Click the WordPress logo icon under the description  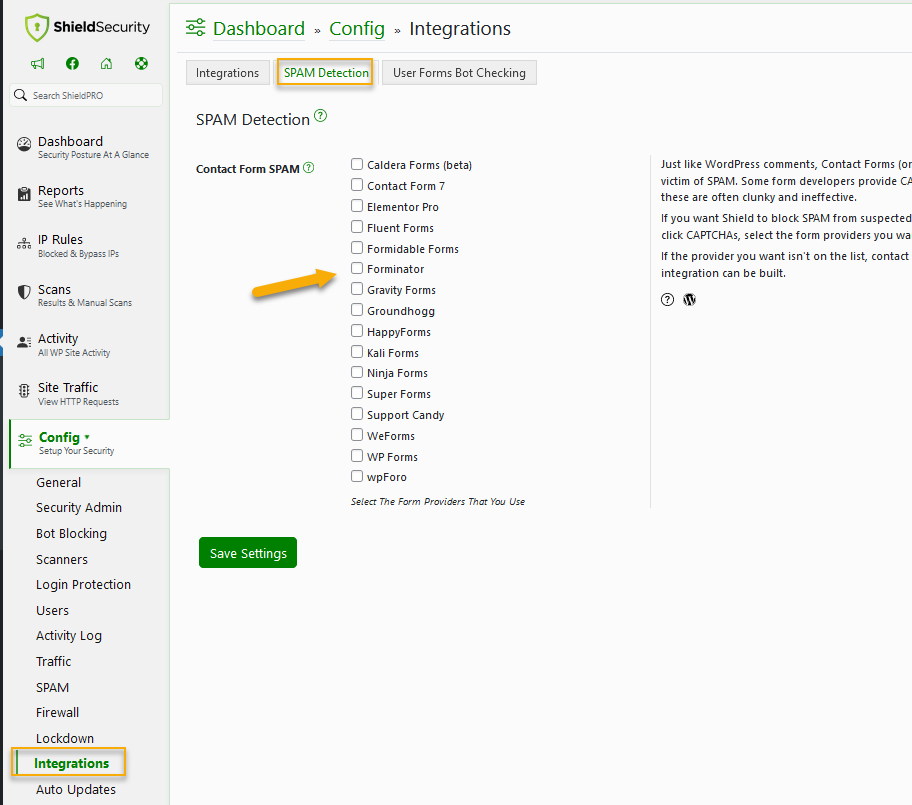coord(689,300)
